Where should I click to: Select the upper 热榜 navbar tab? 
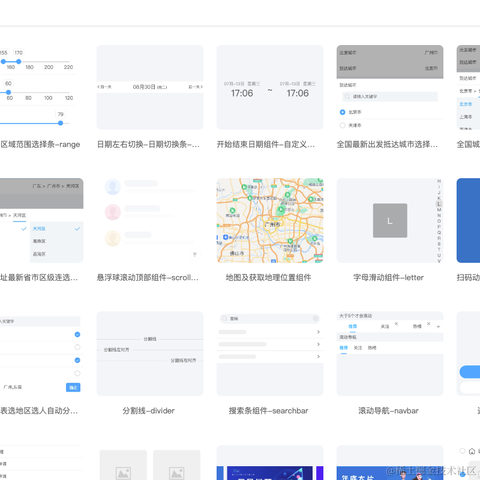(417, 326)
